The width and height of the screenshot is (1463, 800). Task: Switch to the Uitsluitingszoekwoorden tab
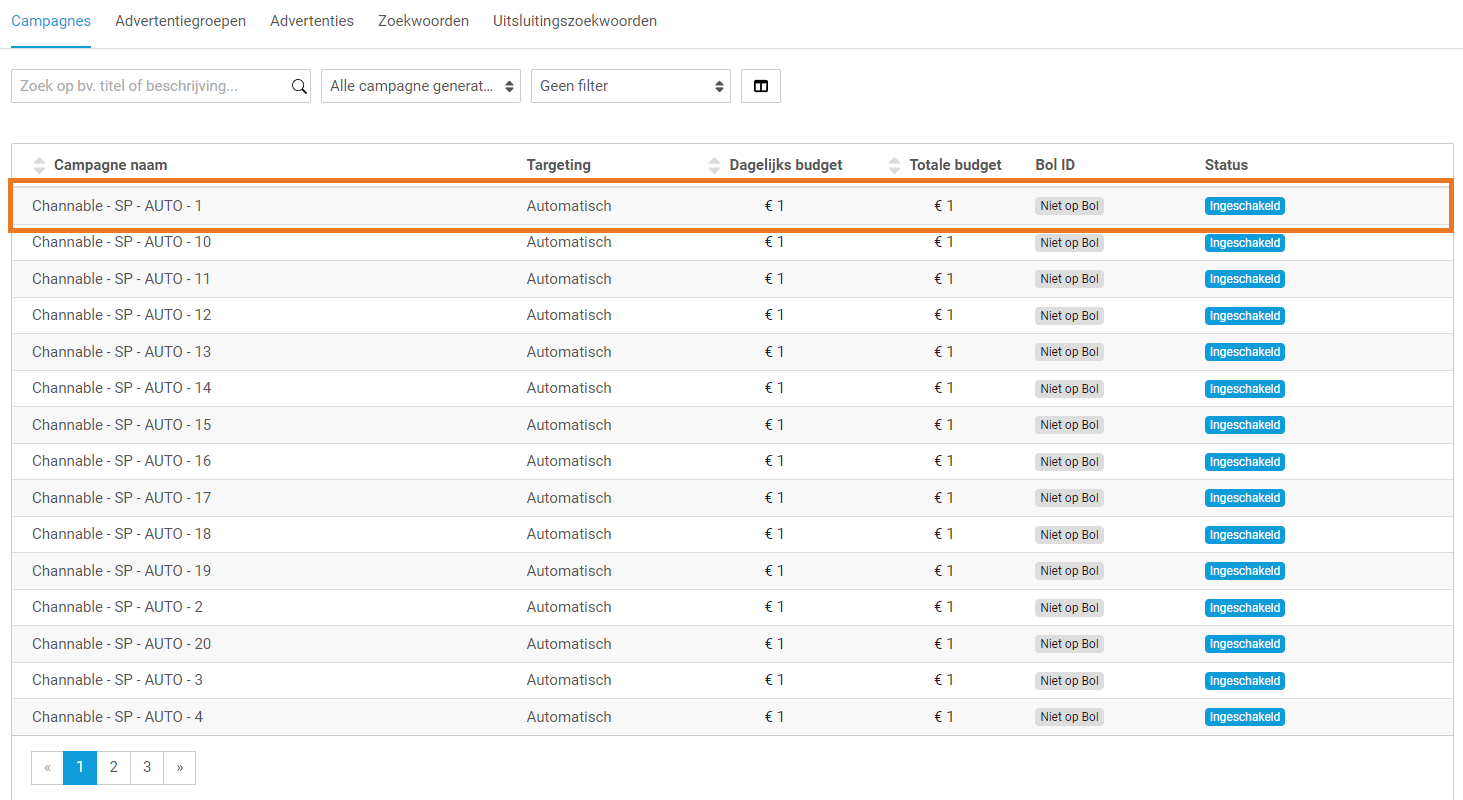(575, 21)
